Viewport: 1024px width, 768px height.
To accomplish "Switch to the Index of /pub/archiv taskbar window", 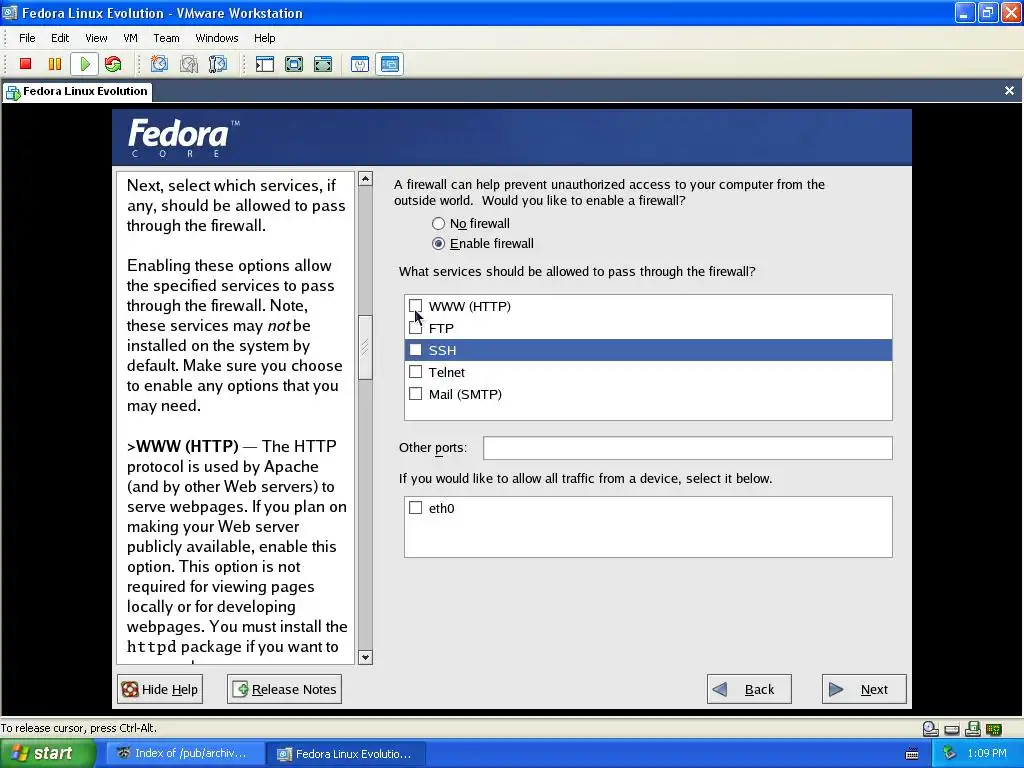I will click(x=185, y=754).
